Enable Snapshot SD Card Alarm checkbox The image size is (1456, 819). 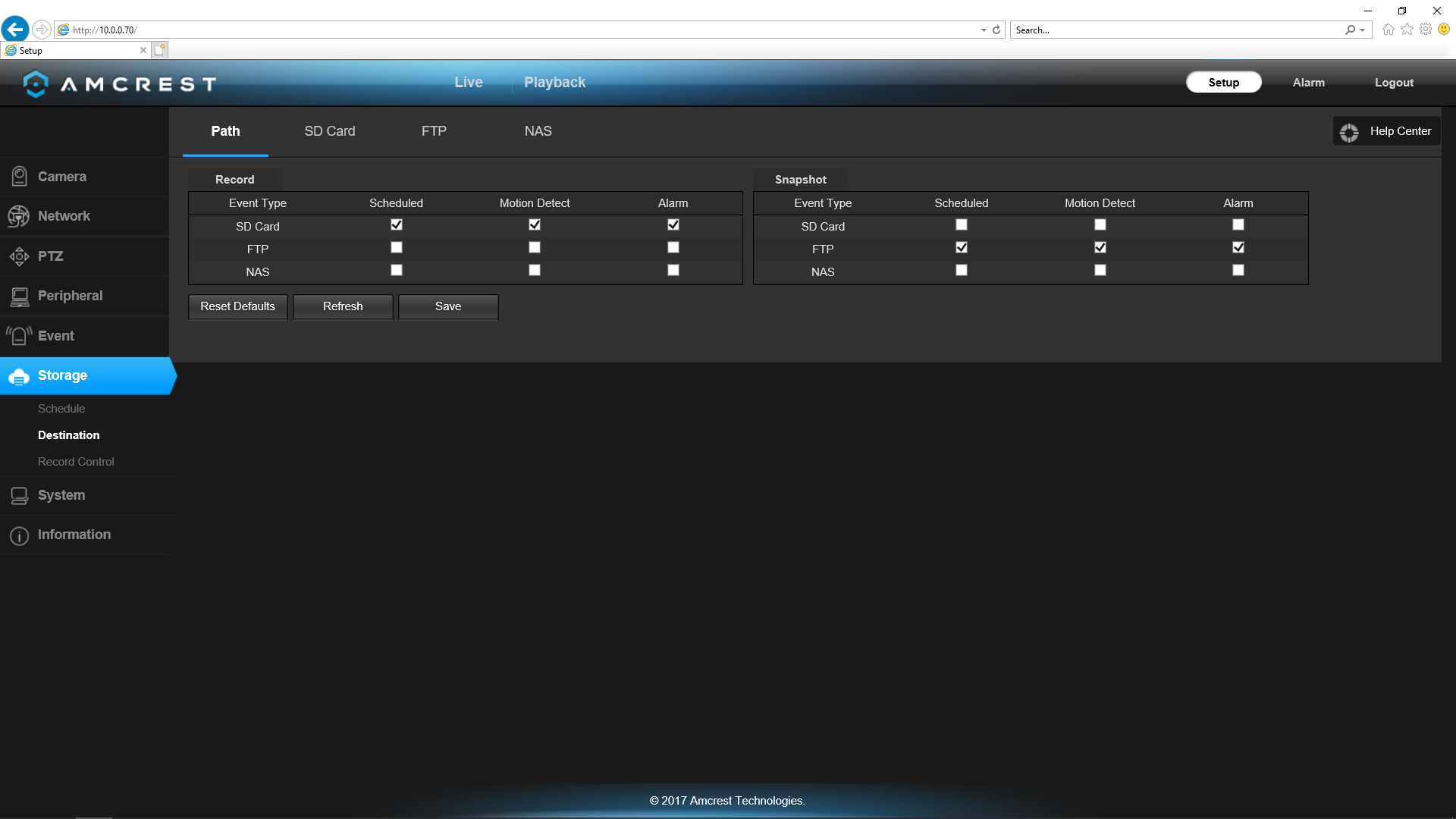1238,225
